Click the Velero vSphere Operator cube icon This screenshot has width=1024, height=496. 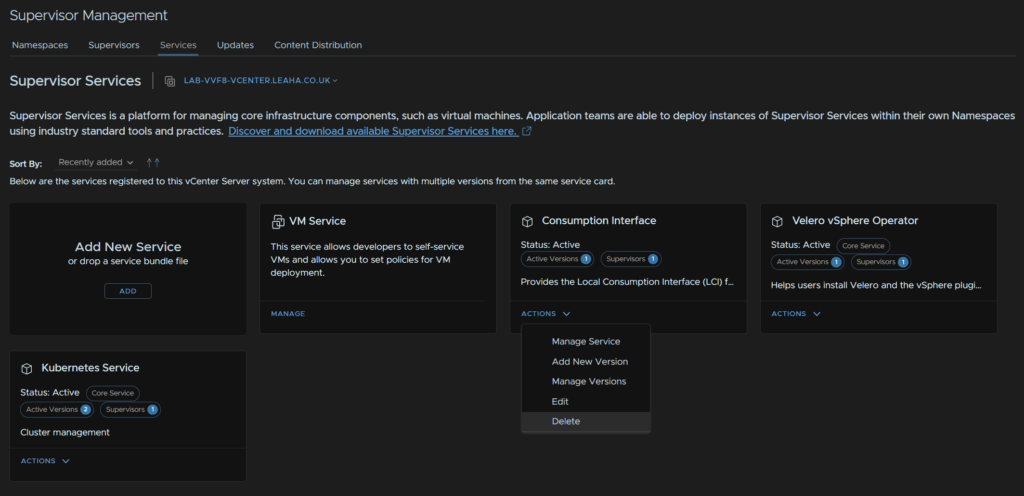point(777,221)
